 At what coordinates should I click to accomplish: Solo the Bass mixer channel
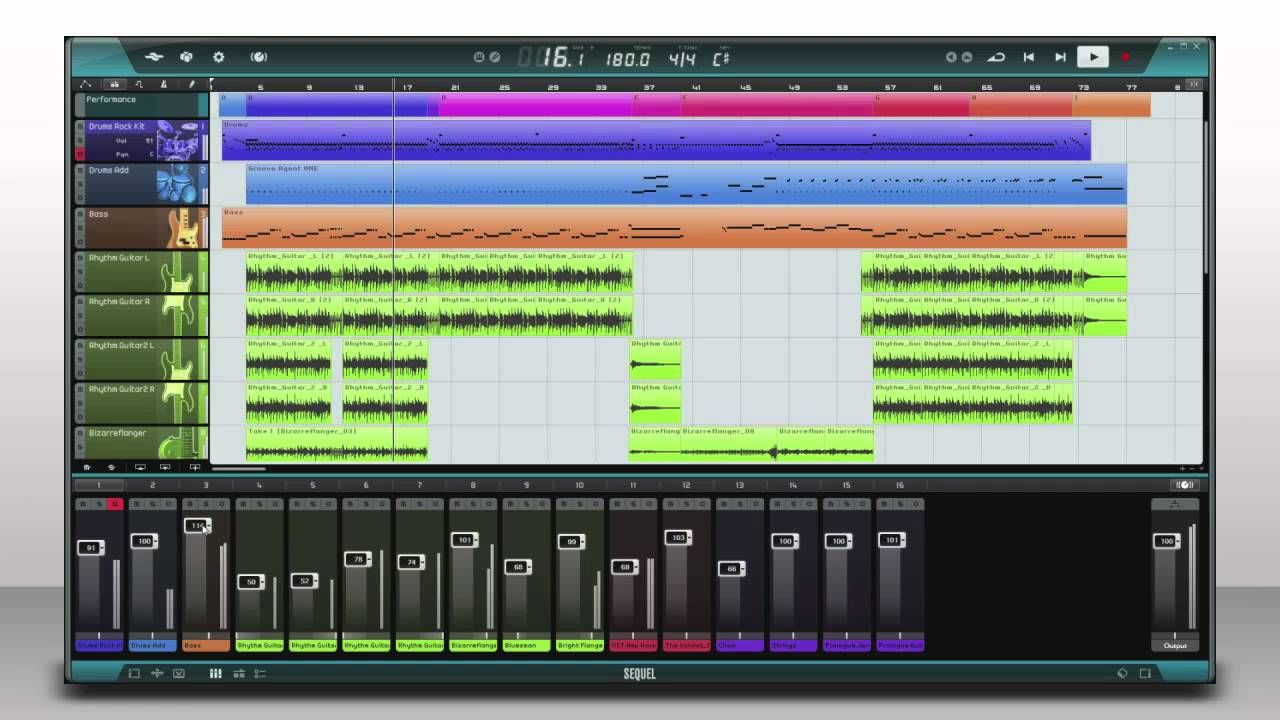pos(206,504)
